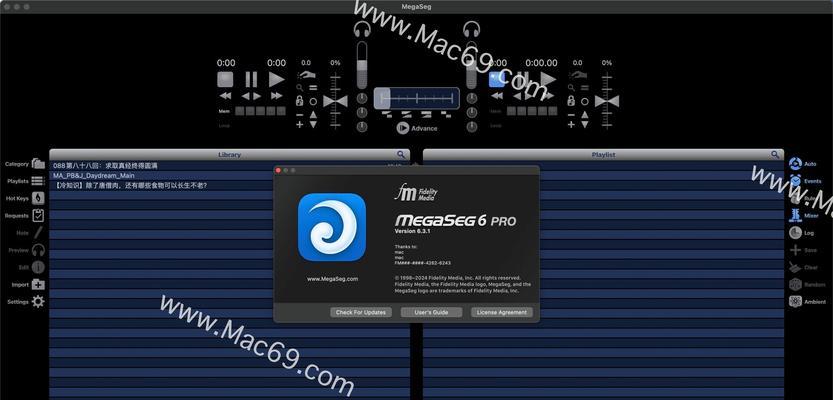This screenshot has width=833, height=400.
Task: Adjust the left deck pitch slider
Action: point(335,101)
